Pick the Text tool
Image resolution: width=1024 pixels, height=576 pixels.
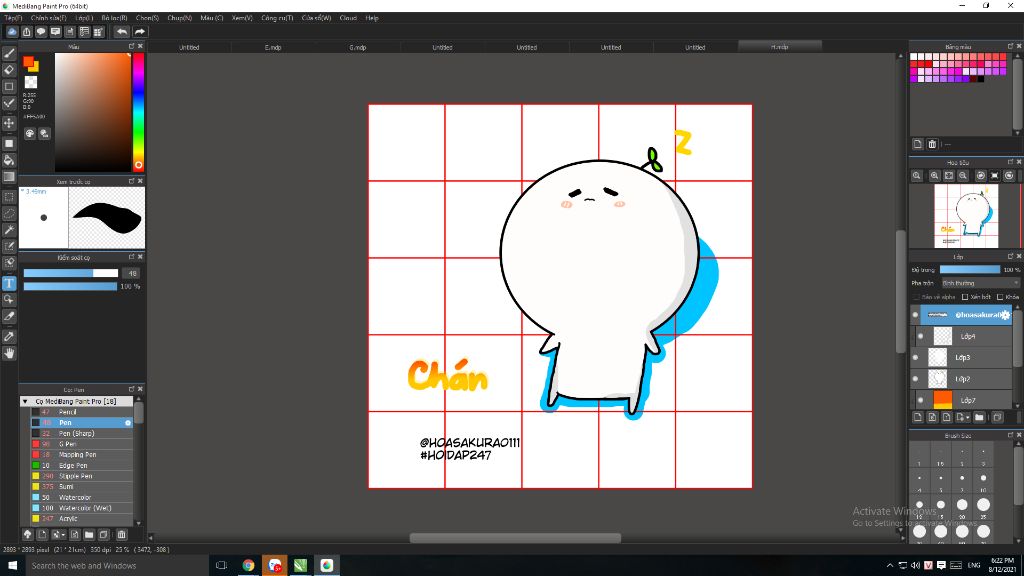(9, 283)
